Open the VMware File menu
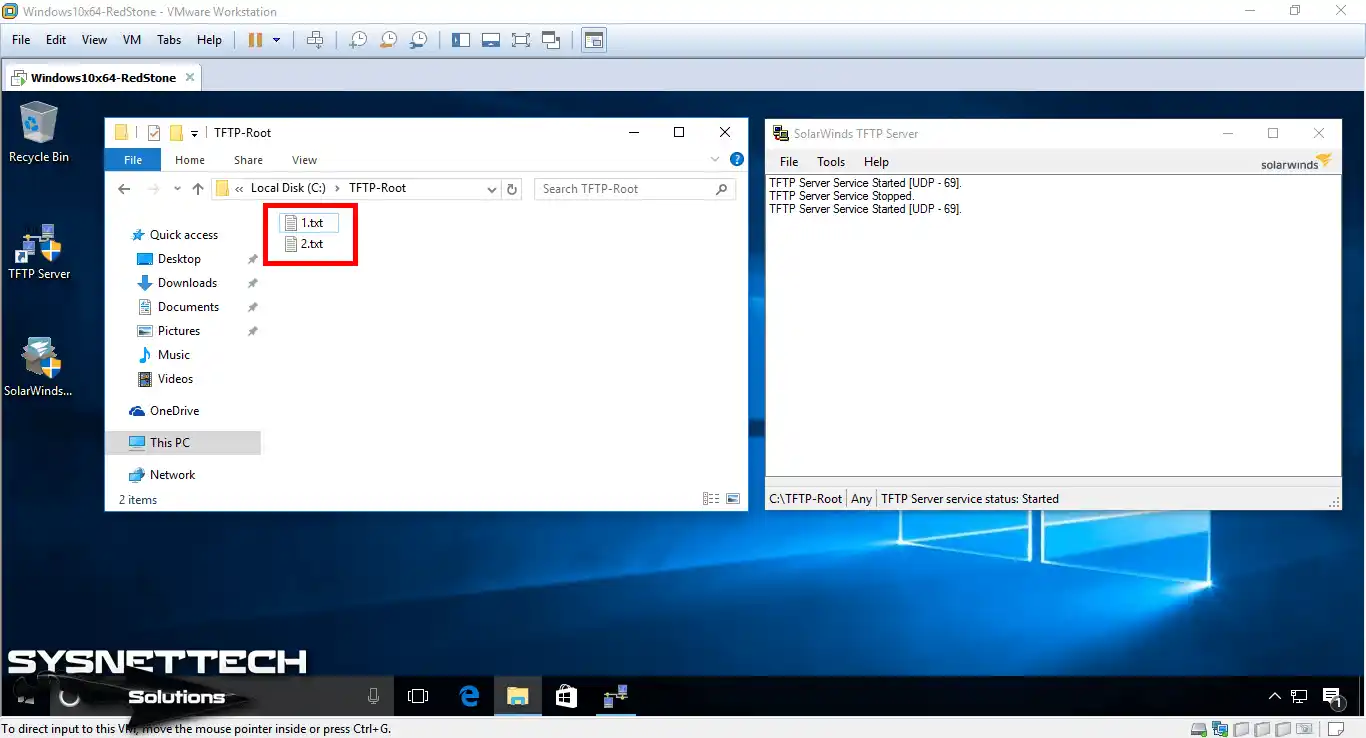 tap(21, 40)
